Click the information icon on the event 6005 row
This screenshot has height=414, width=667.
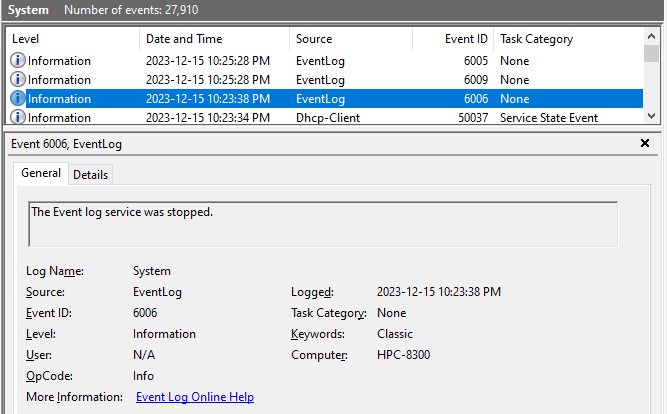[18, 61]
